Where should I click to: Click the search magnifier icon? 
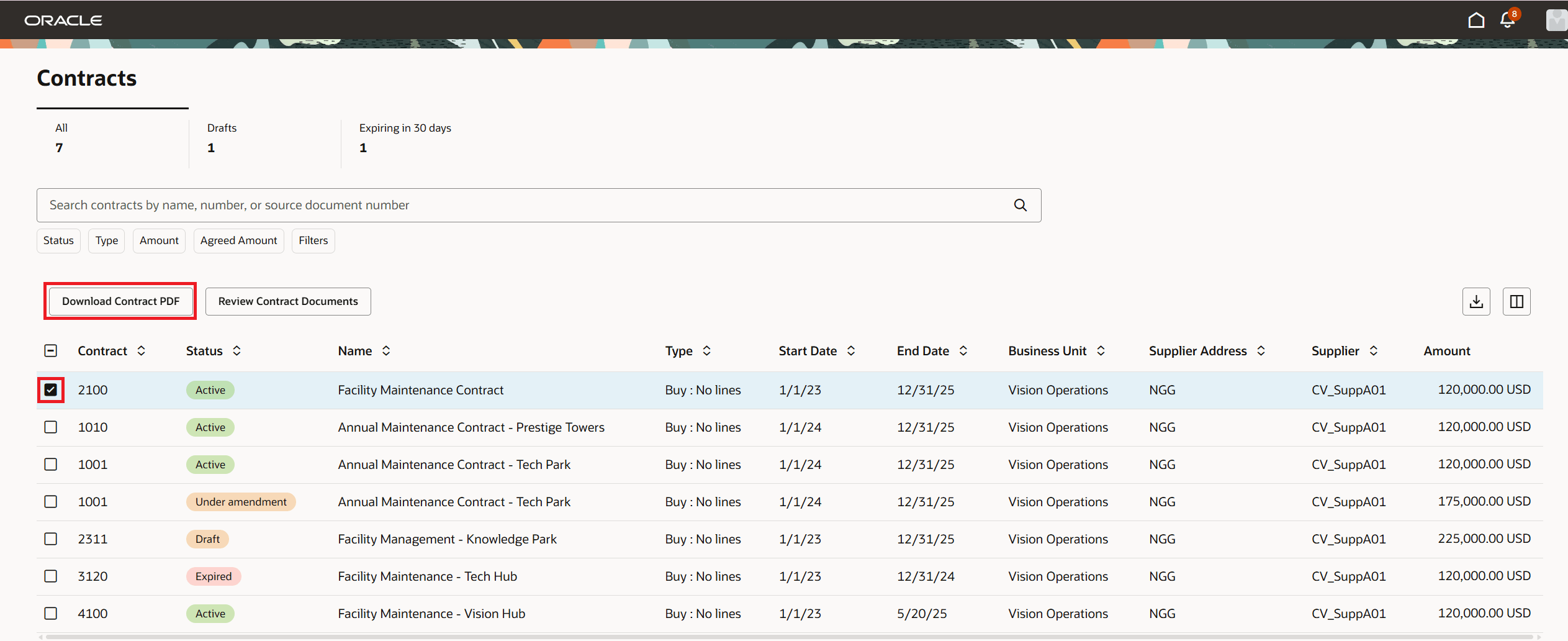tap(1020, 205)
